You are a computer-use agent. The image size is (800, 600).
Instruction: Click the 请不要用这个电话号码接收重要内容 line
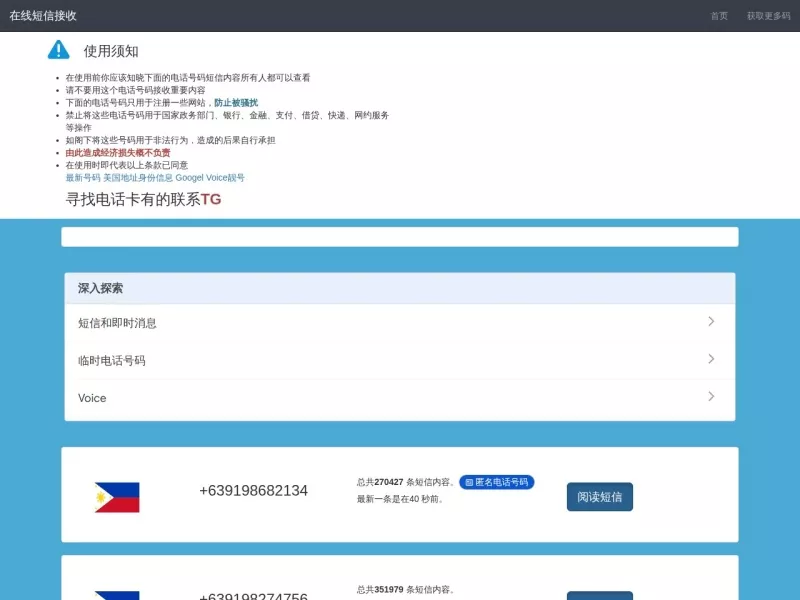(136, 90)
